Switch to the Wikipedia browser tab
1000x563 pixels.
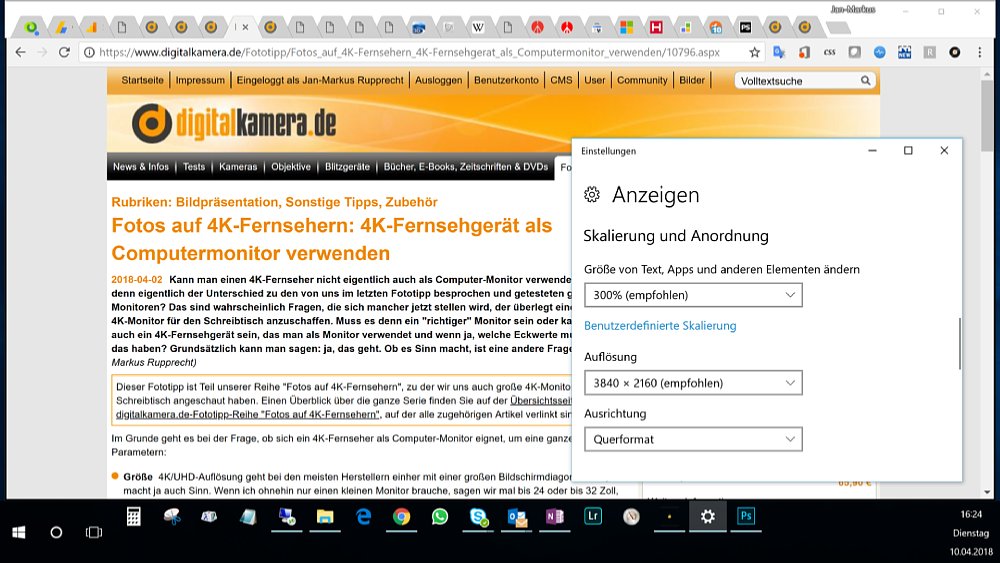click(478, 27)
